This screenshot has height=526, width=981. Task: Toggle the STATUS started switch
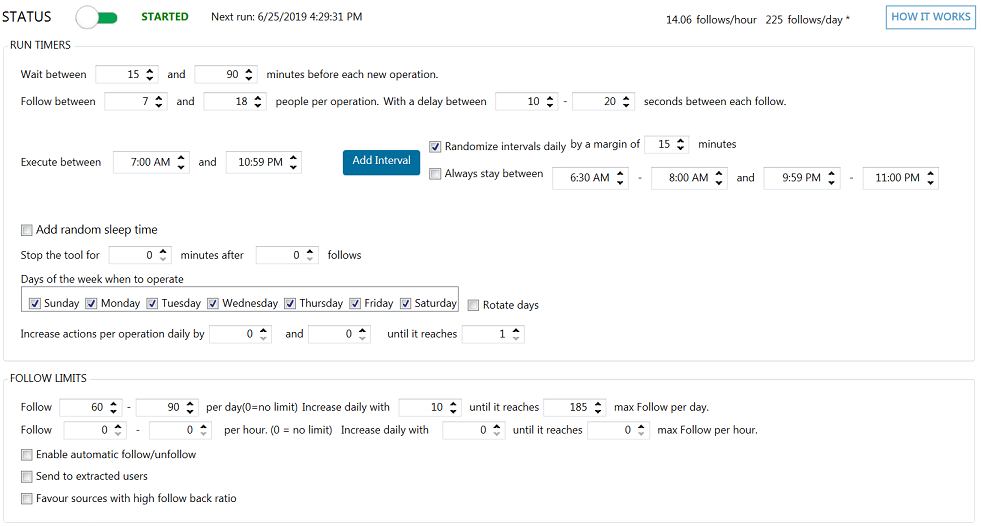97,17
